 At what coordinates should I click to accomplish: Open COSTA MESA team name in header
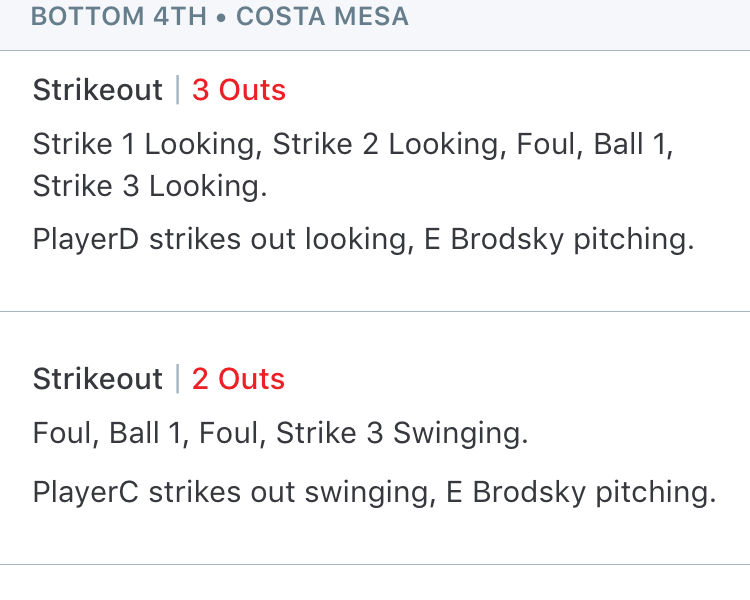coord(322,16)
